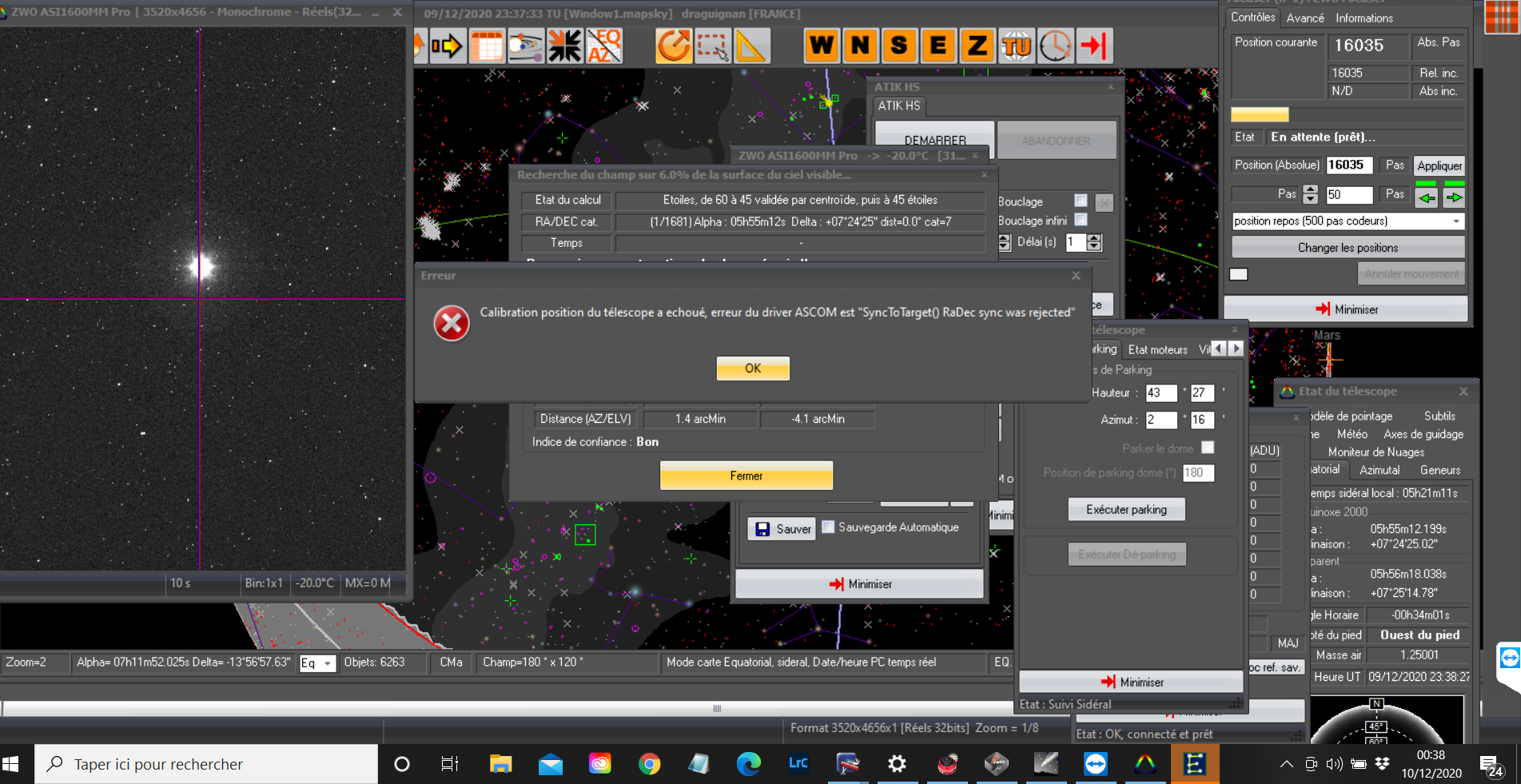Screen dimensions: 1521x784
Task: Check the Sauvegarde Automatique checkbox
Action: click(x=828, y=527)
